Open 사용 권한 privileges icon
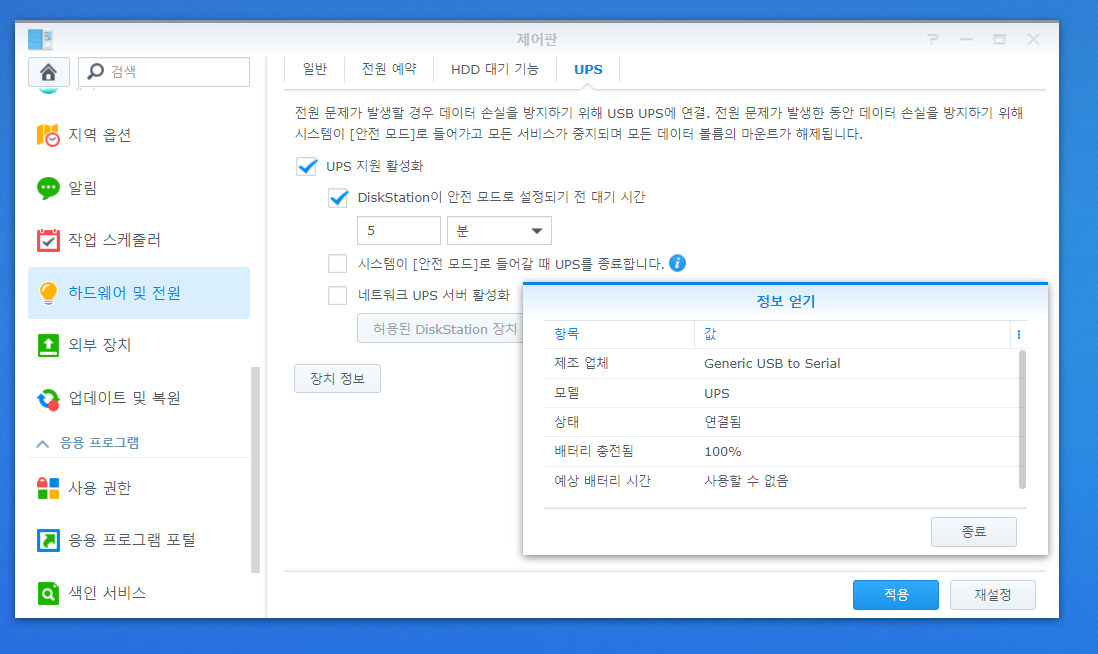This screenshot has height=654, width=1098. (48, 488)
